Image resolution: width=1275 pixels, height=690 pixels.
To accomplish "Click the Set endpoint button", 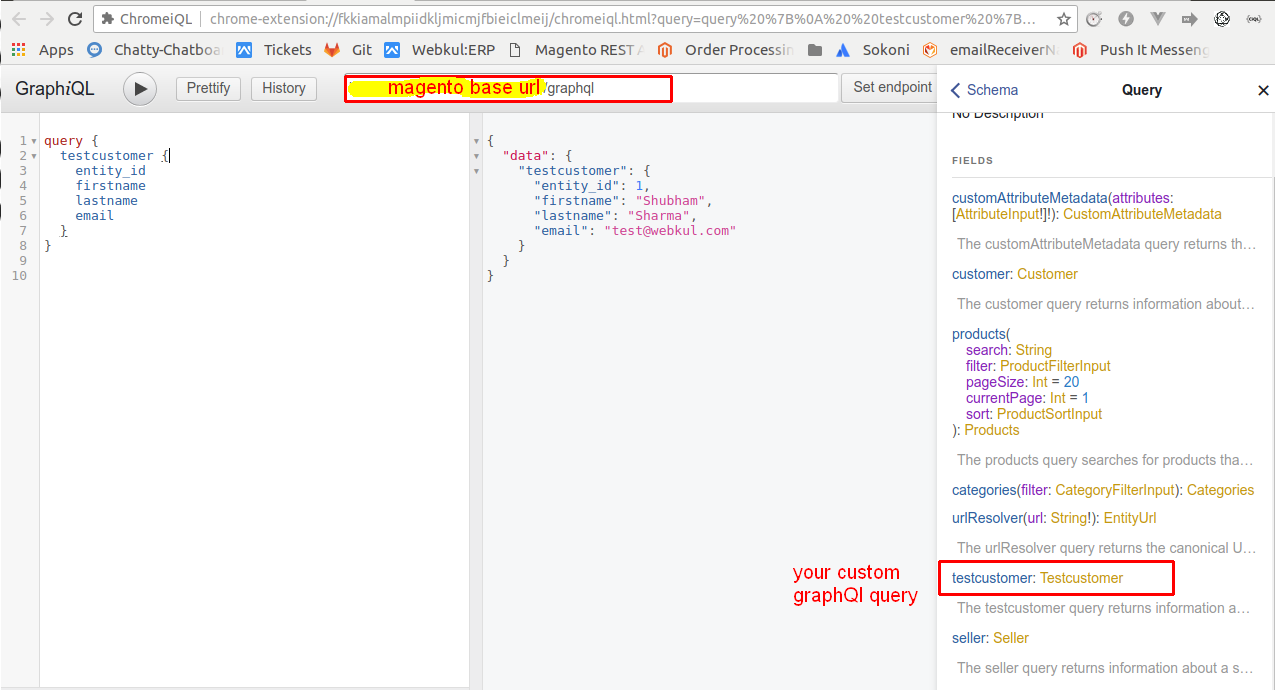I will [x=892, y=87].
